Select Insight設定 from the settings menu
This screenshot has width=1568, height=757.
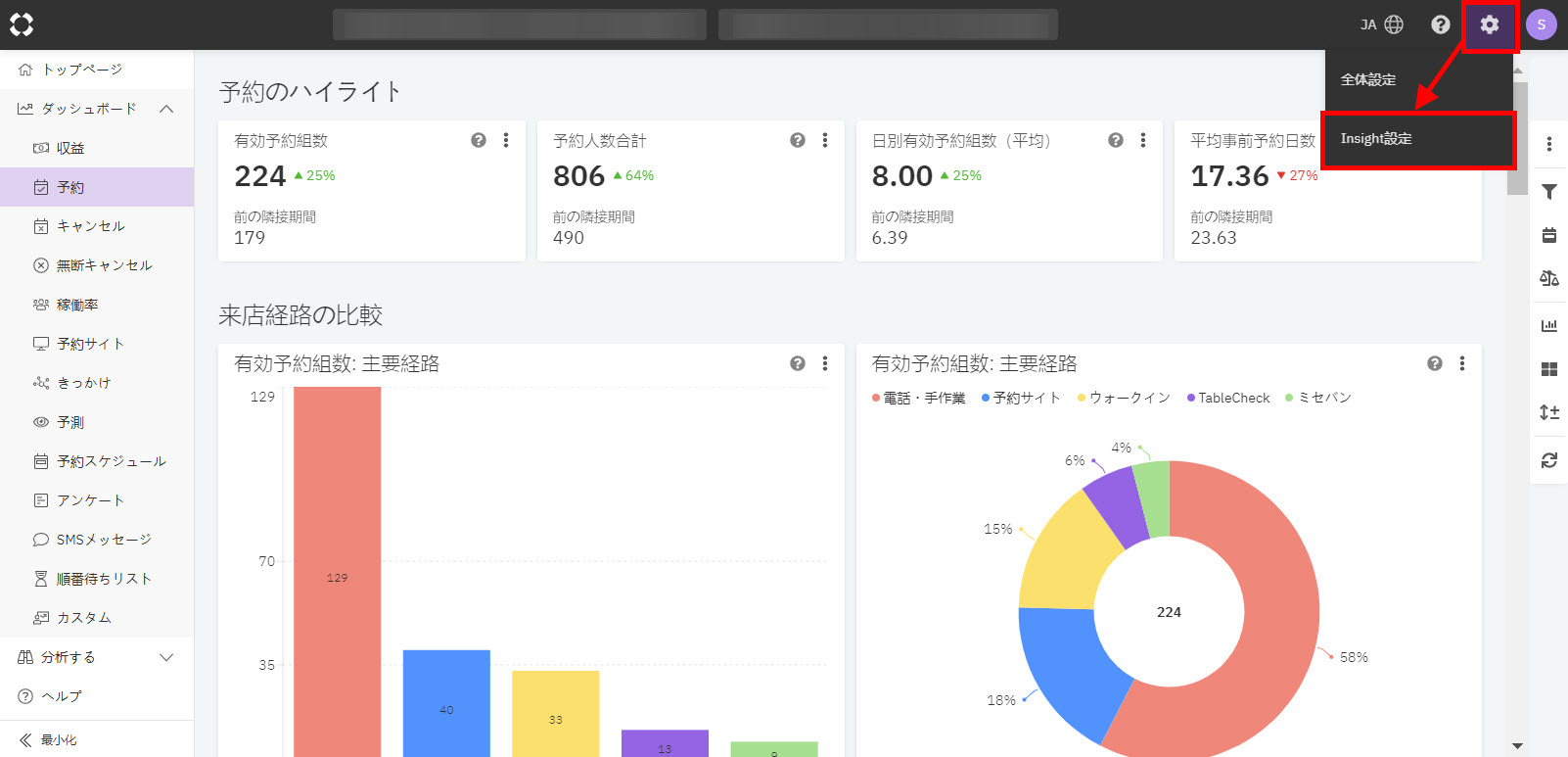[1418, 139]
